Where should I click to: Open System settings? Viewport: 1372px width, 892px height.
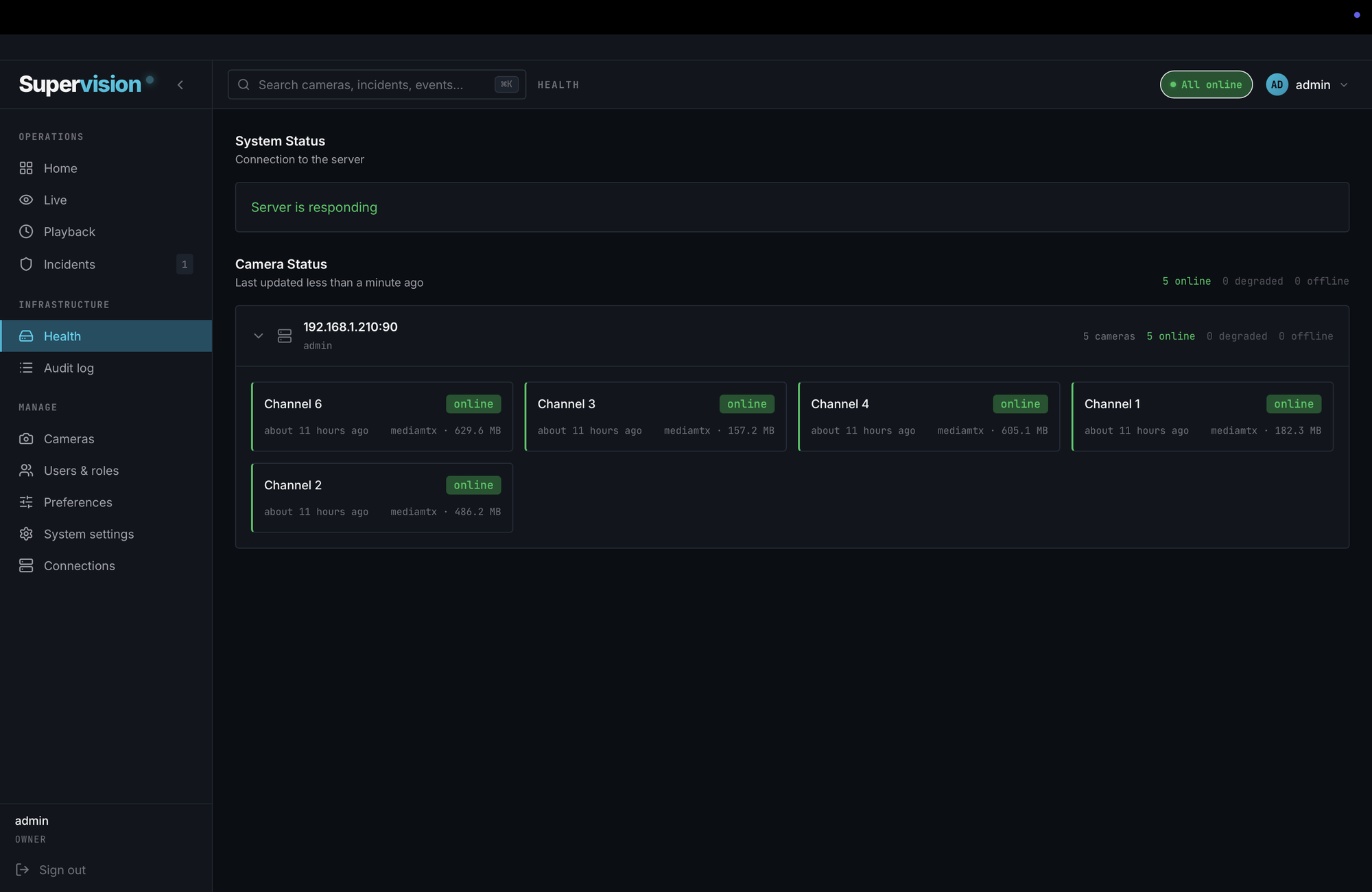click(106, 534)
